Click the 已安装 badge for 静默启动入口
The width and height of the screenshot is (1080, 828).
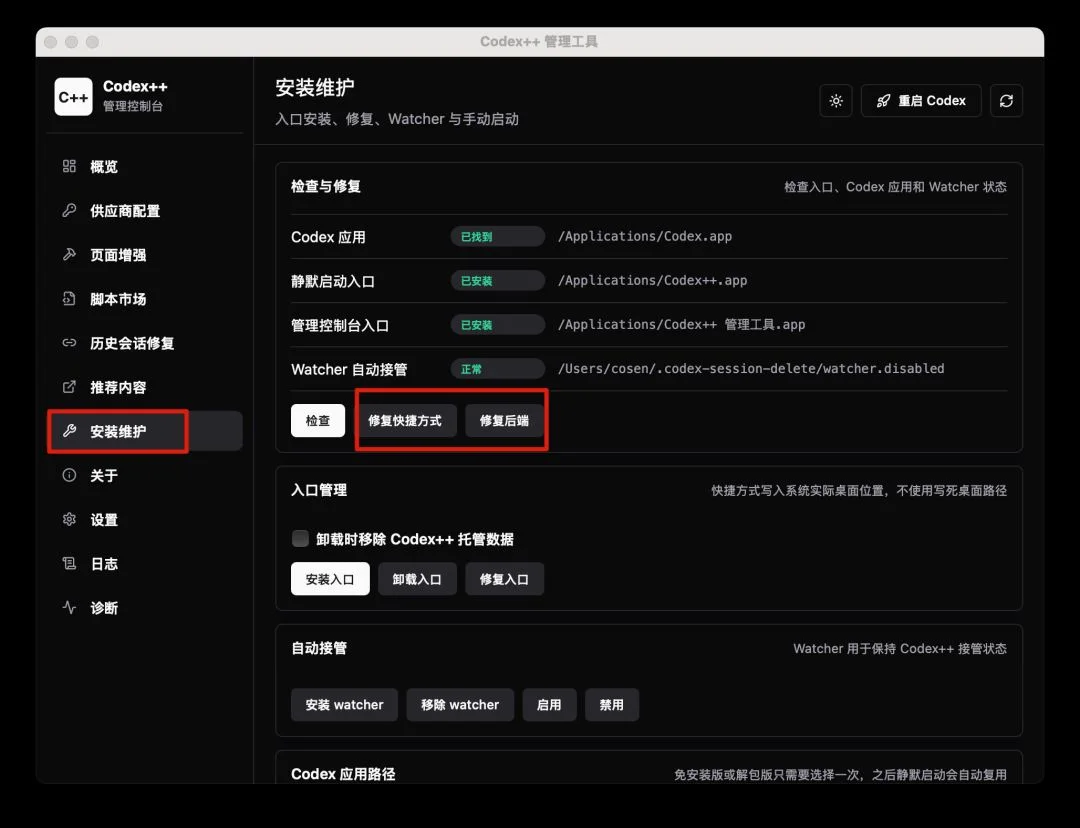(497, 280)
